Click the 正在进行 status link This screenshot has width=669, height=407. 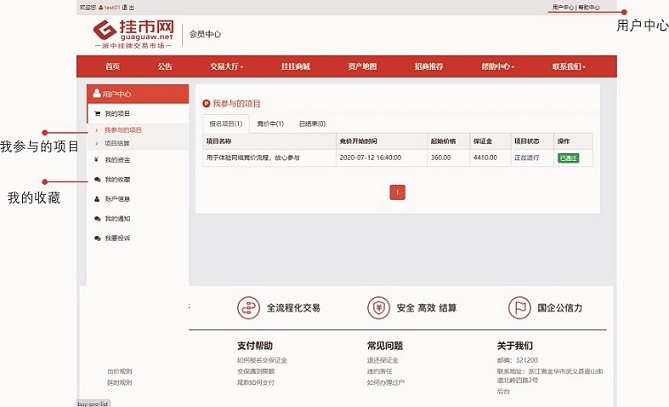(526, 158)
